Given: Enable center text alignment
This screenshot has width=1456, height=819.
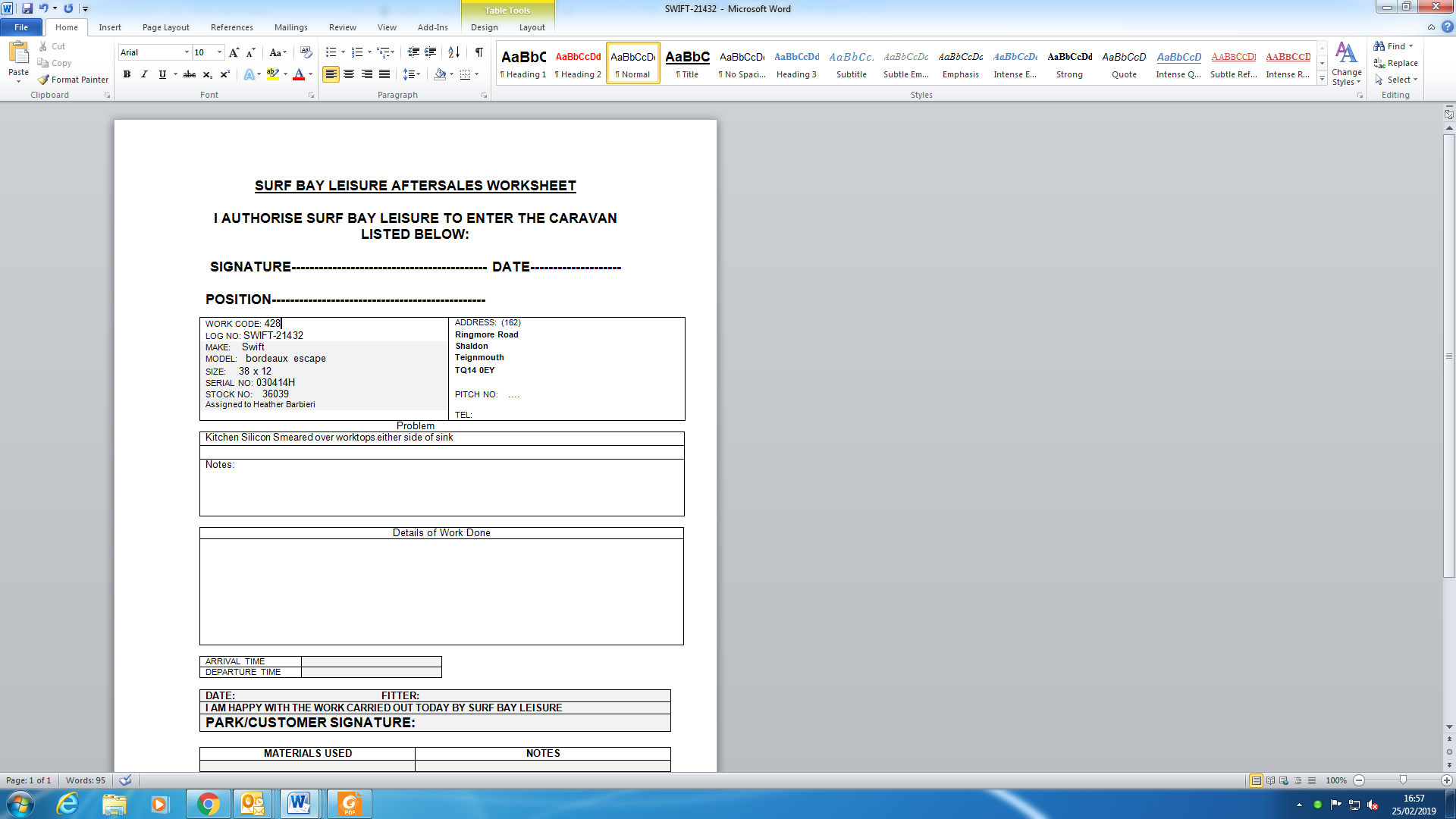Looking at the screenshot, I should 349,74.
